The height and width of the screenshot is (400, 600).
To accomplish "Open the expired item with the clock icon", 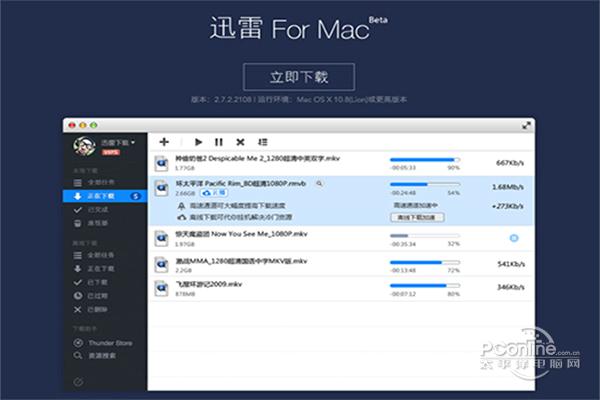I will tap(91, 296).
